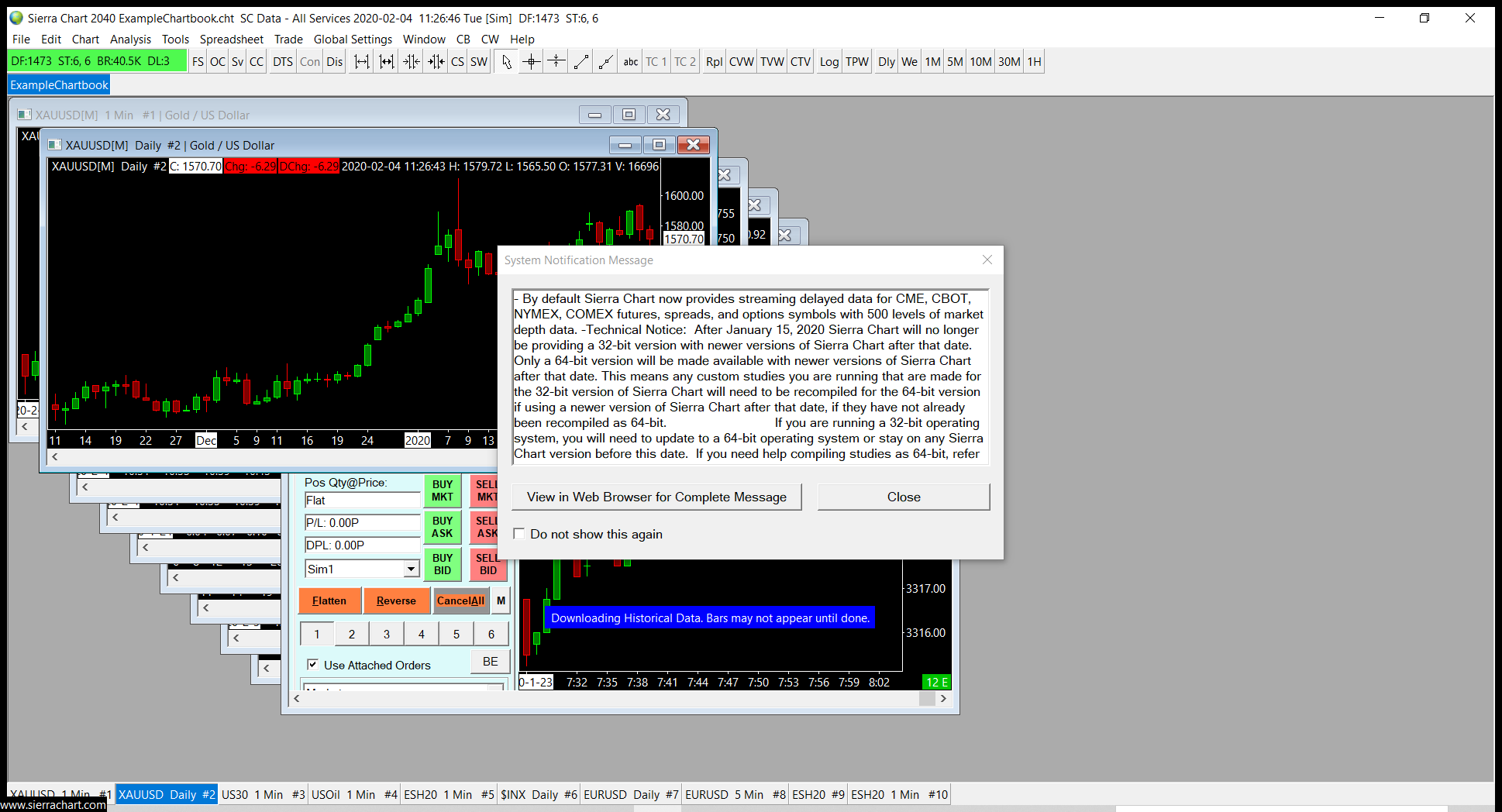
Task: Click the SELL BID button
Action: pyautogui.click(x=487, y=564)
